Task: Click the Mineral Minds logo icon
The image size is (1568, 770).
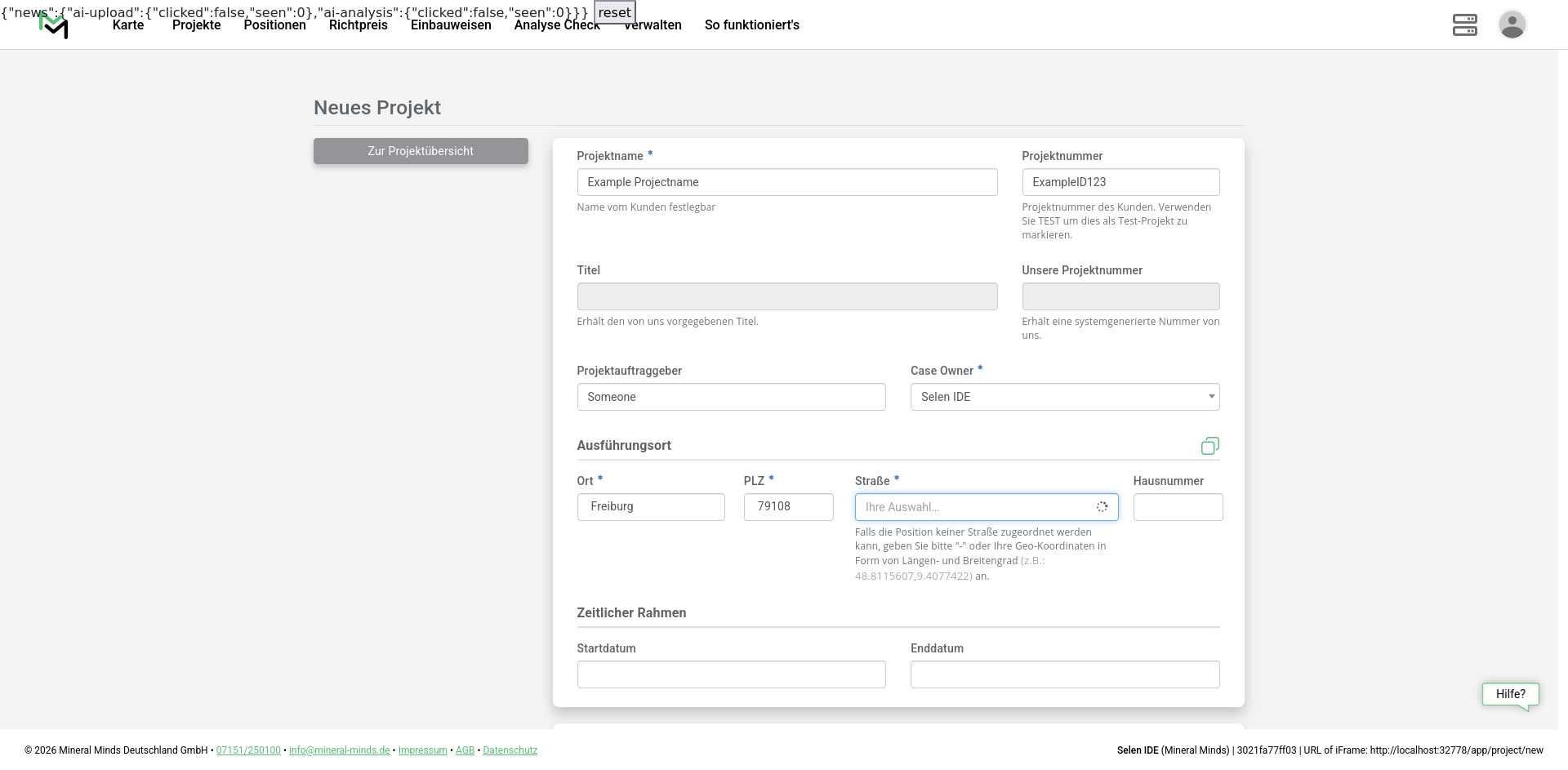Action: click(54, 26)
